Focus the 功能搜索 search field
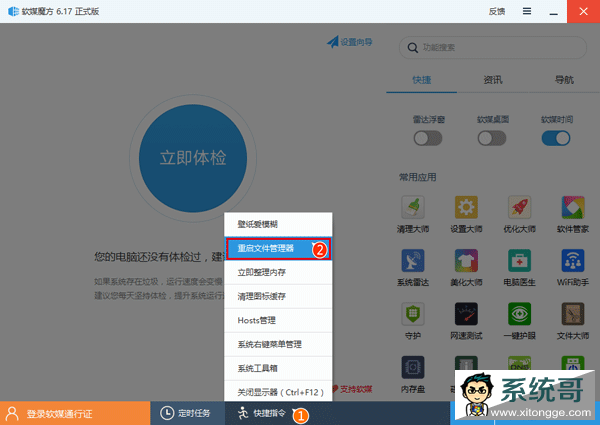This screenshot has height=425, width=600. [x=493, y=48]
